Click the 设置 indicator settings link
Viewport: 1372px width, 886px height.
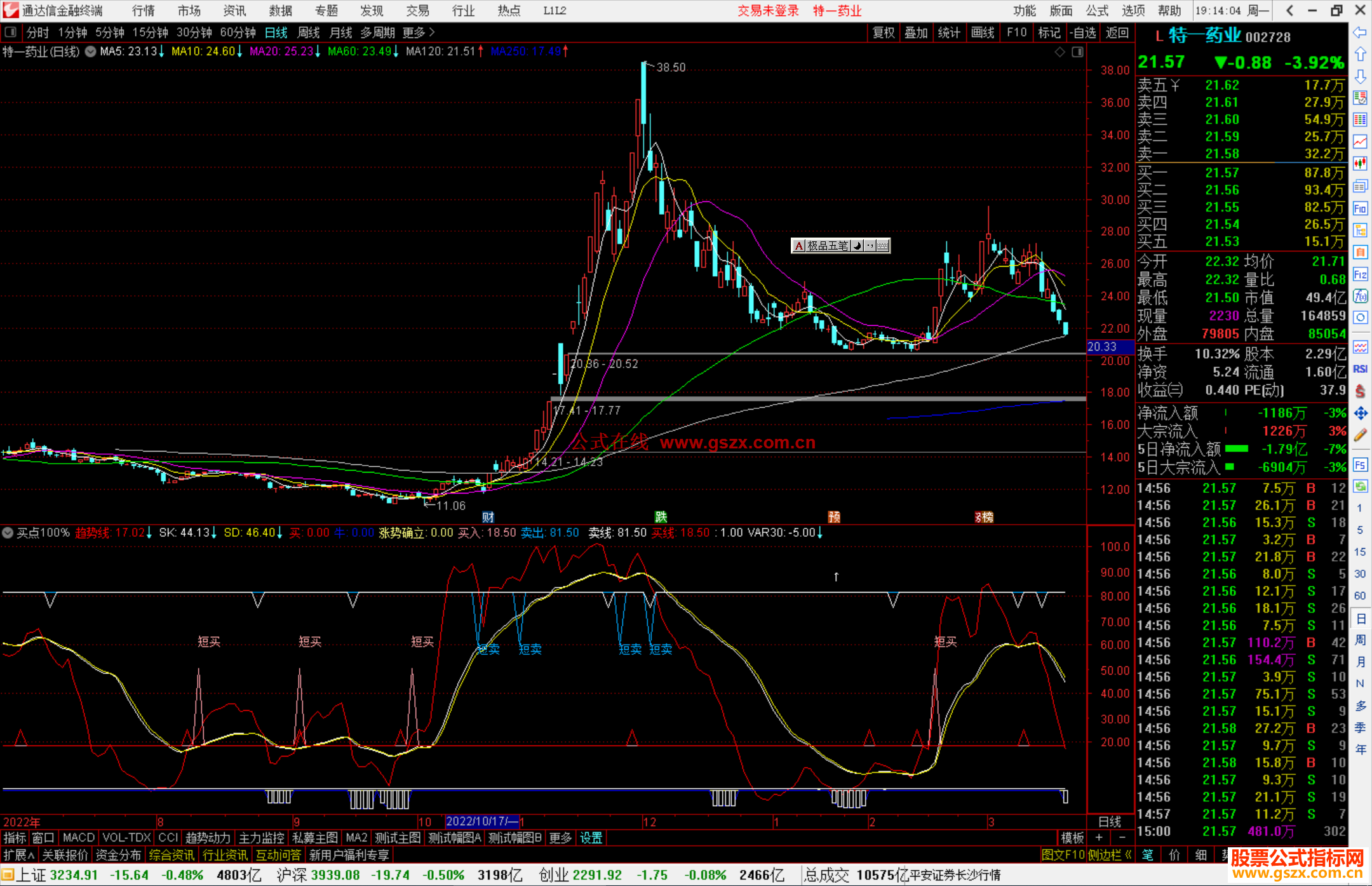(591, 838)
